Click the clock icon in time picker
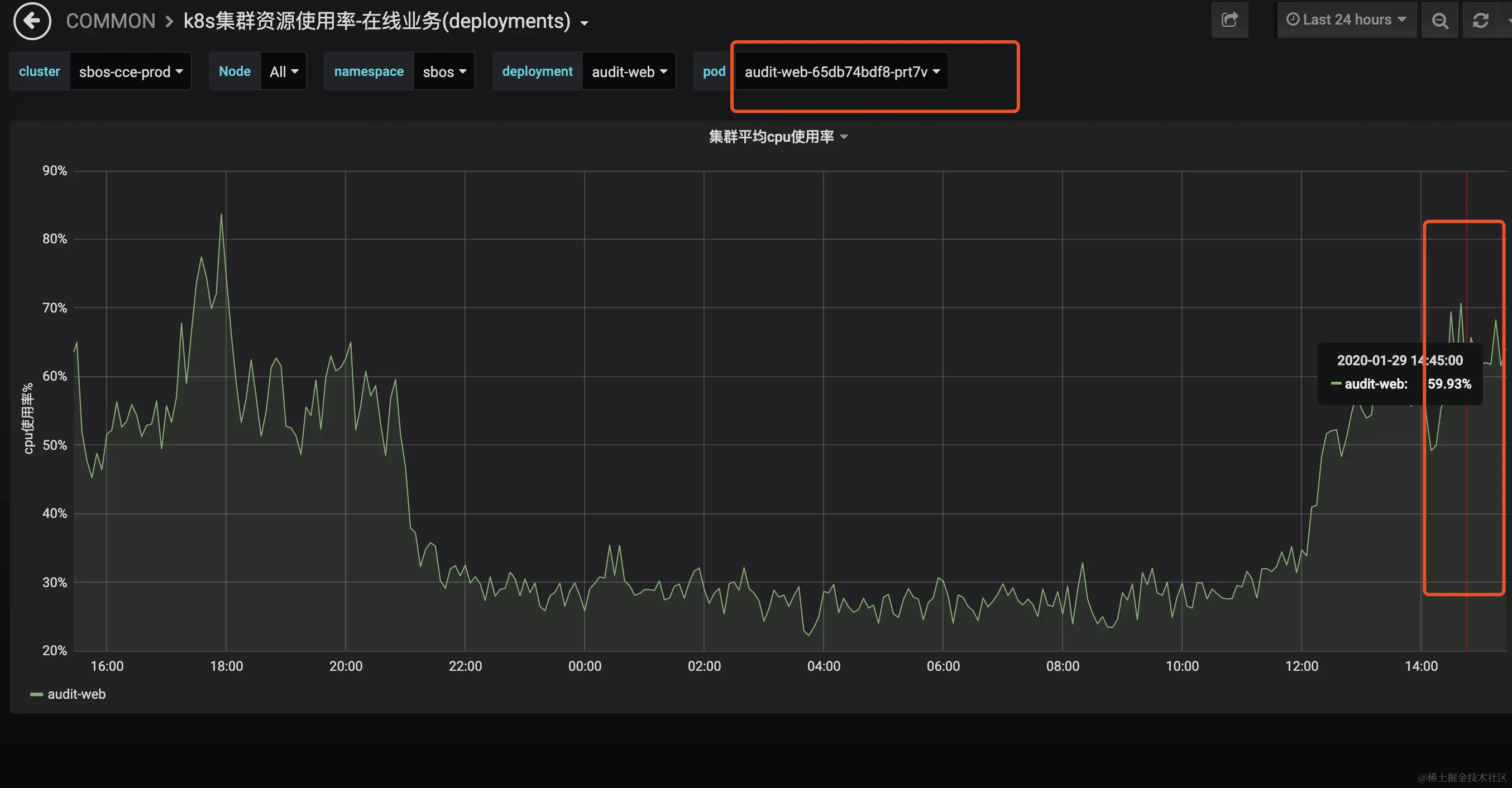 tap(1293, 20)
